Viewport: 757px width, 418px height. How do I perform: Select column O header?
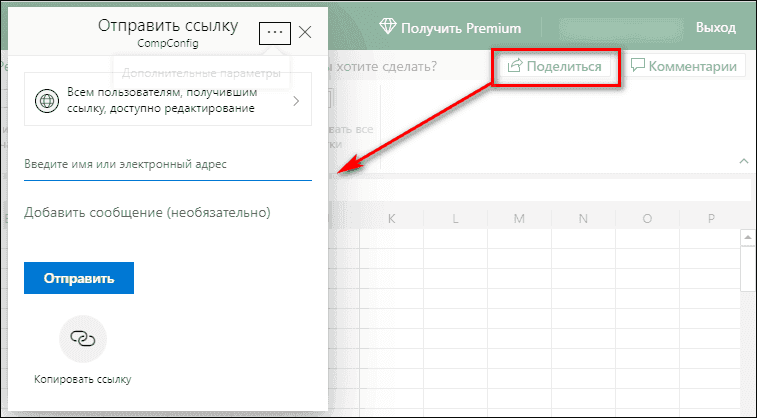click(647, 219)
